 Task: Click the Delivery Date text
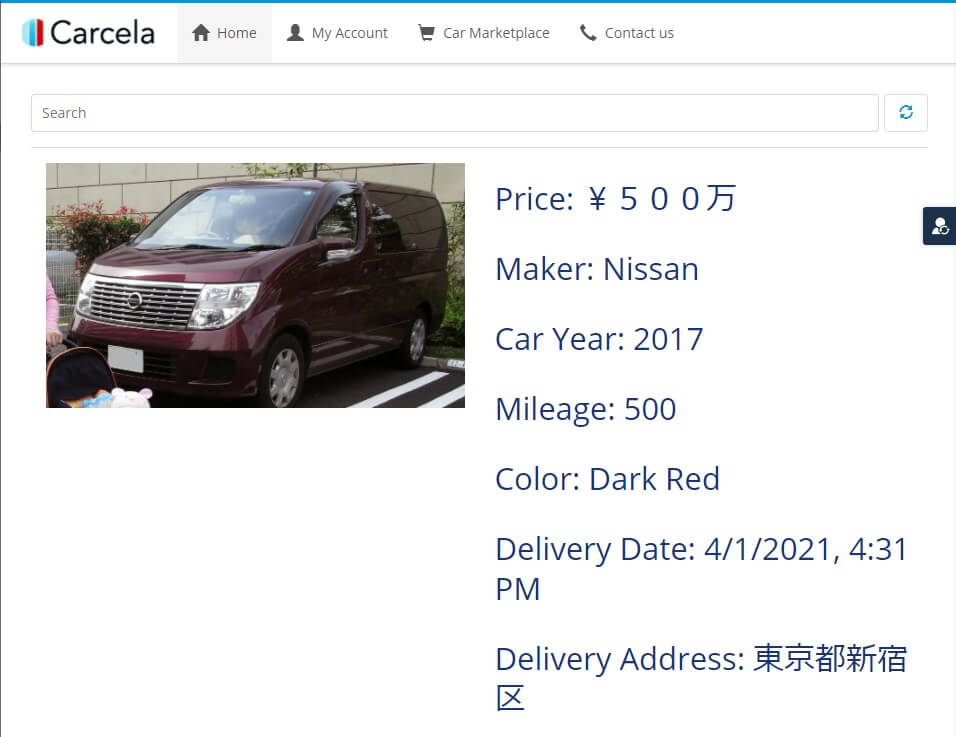click(x=702, y=569)
